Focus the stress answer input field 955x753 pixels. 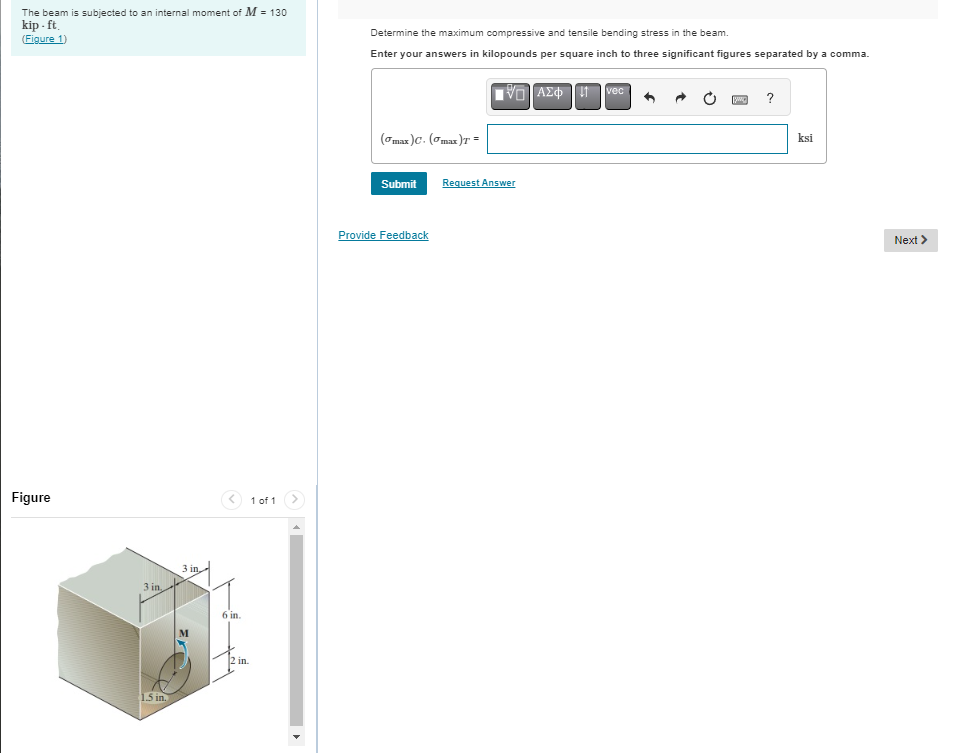coord(637,139)
